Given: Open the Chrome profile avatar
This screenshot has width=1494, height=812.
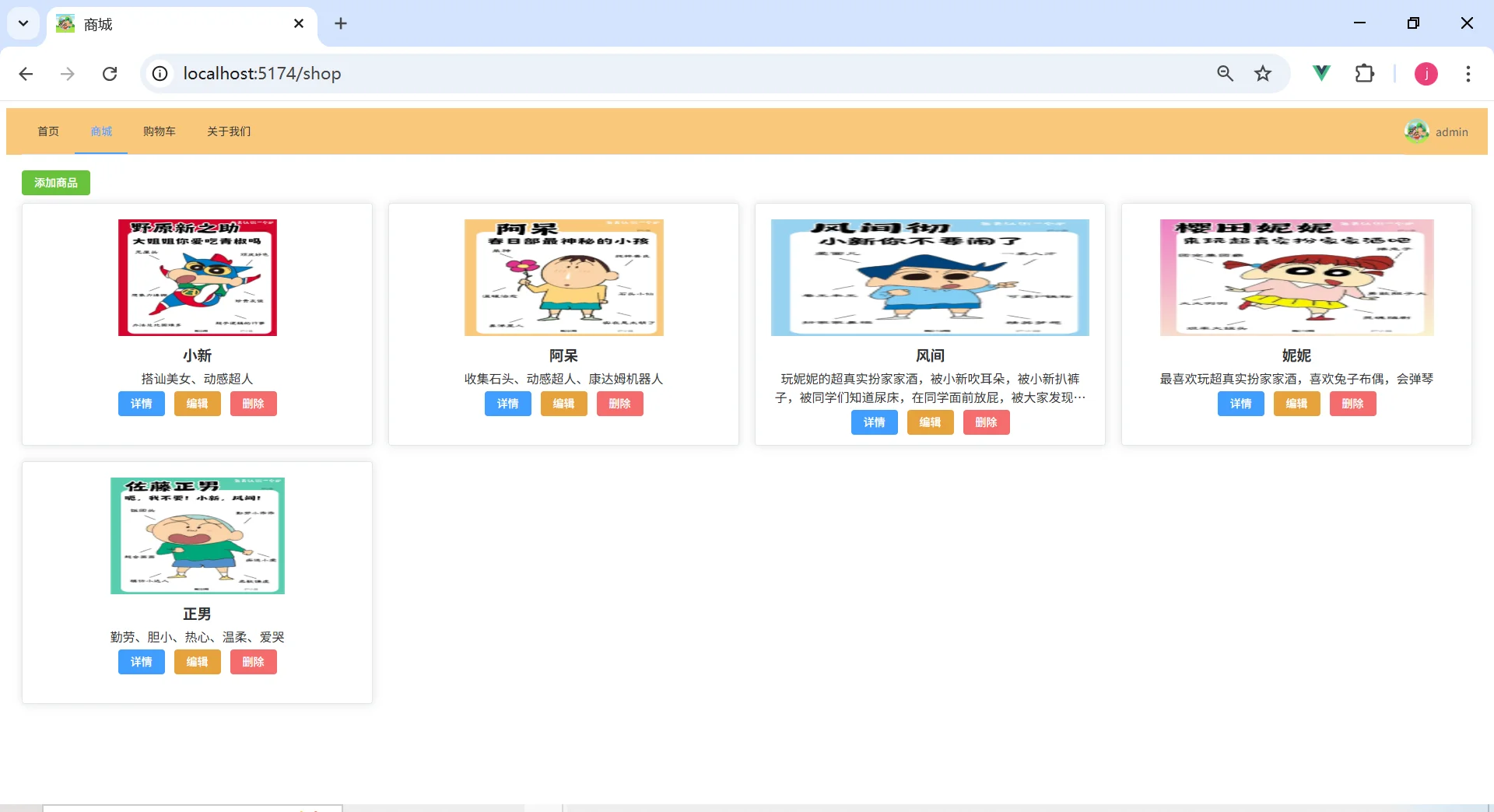Looking at the screenshot, I should tap(1426, 74).
